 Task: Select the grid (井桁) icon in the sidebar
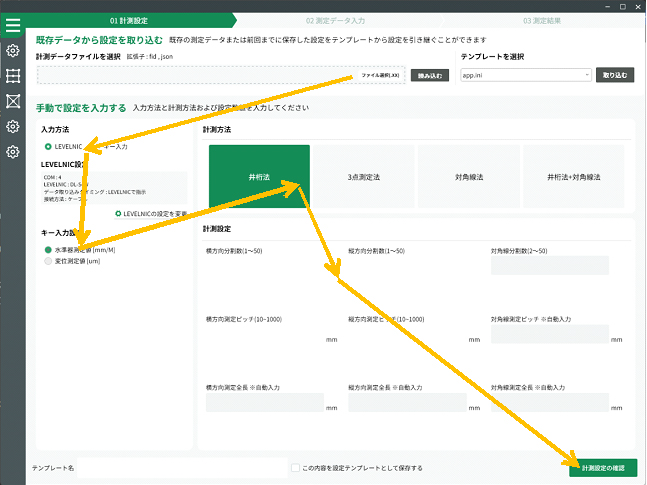13,76
